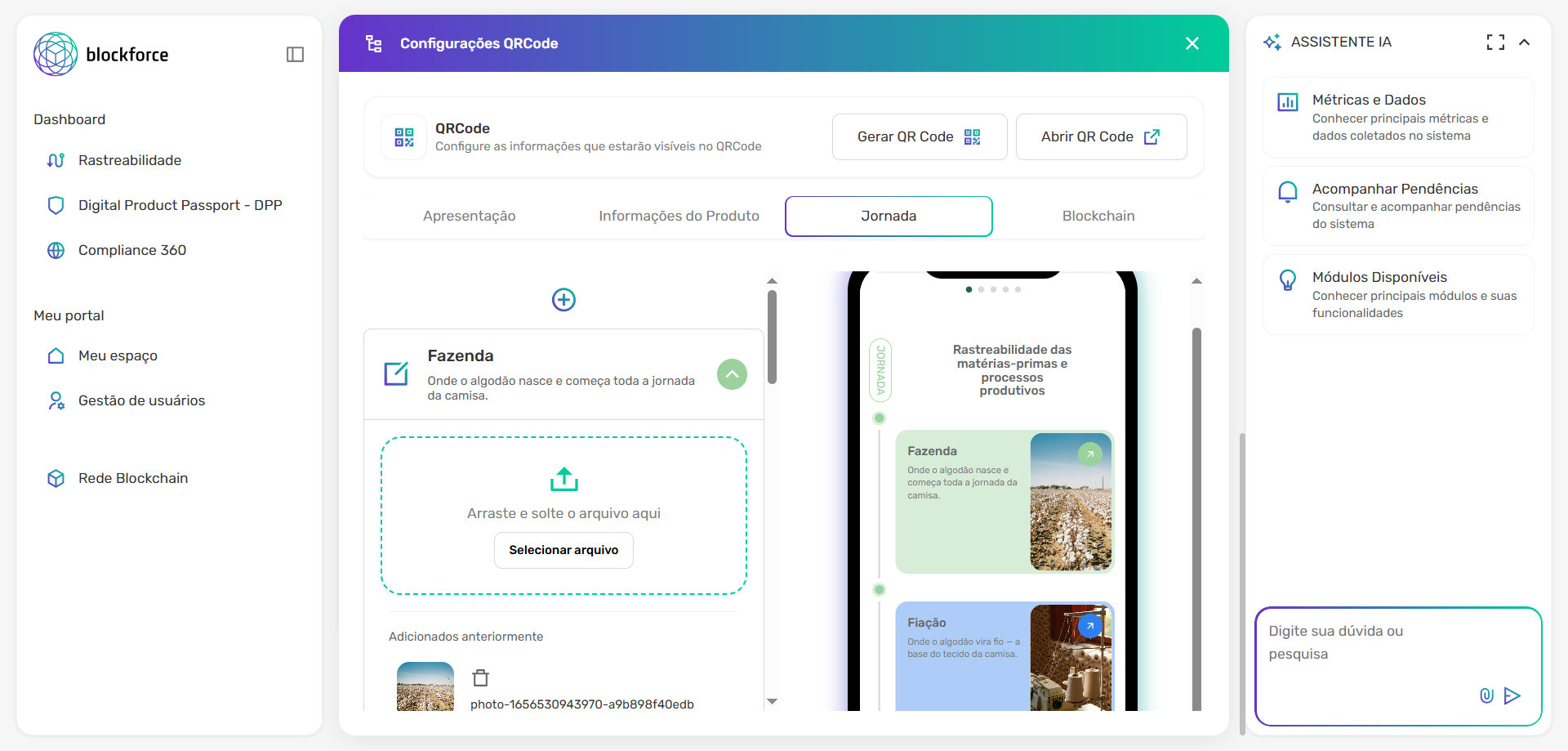Open the Fazenda card arrow icon in the preview
The height and width of the screenshot is (751, 1568).
click(x=1090, y=454)
